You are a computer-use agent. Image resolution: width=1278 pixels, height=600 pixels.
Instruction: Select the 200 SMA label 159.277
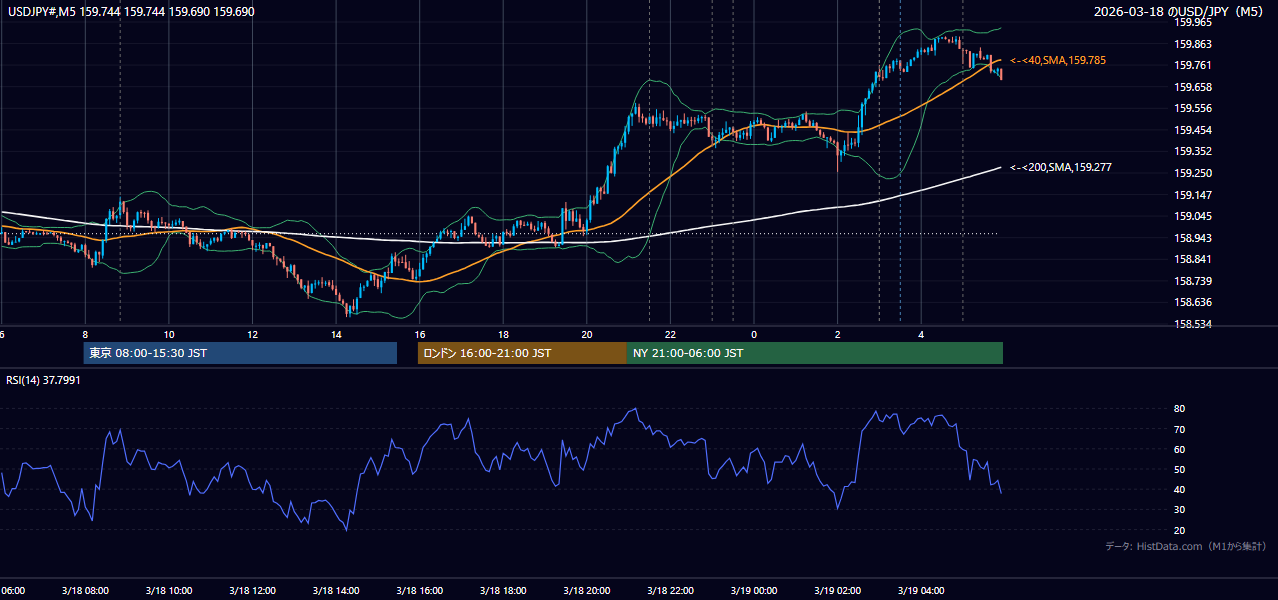tap(1062, 167)
